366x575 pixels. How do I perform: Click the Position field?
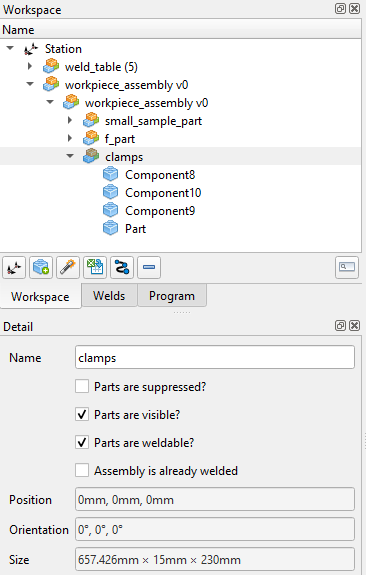pyautogui.click(x=215, y=499)
